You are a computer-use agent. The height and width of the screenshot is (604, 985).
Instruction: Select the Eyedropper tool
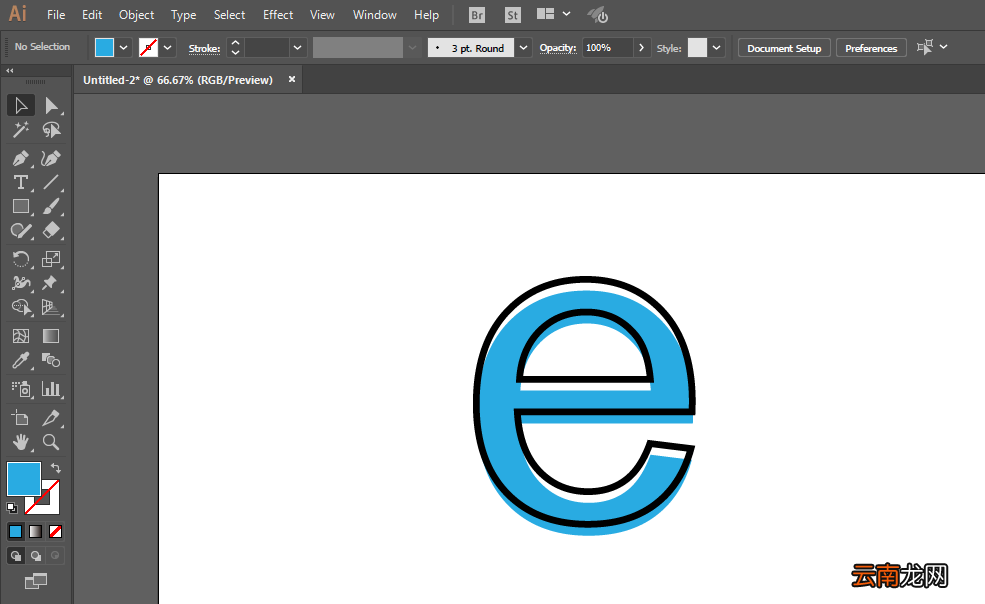pos(21,360)
